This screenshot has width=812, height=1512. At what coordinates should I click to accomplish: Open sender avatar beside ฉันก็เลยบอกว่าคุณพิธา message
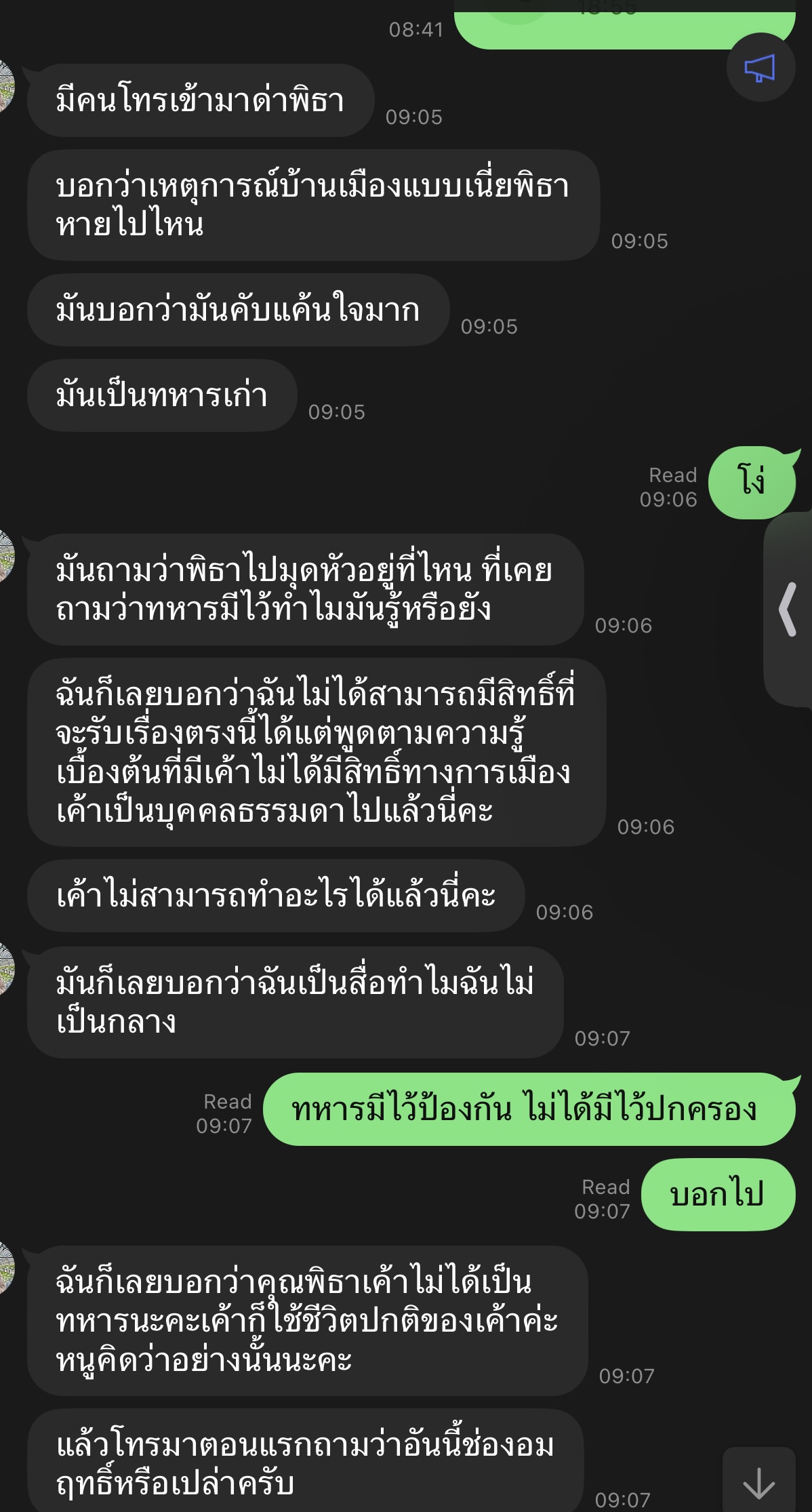tap(6, 1268)
